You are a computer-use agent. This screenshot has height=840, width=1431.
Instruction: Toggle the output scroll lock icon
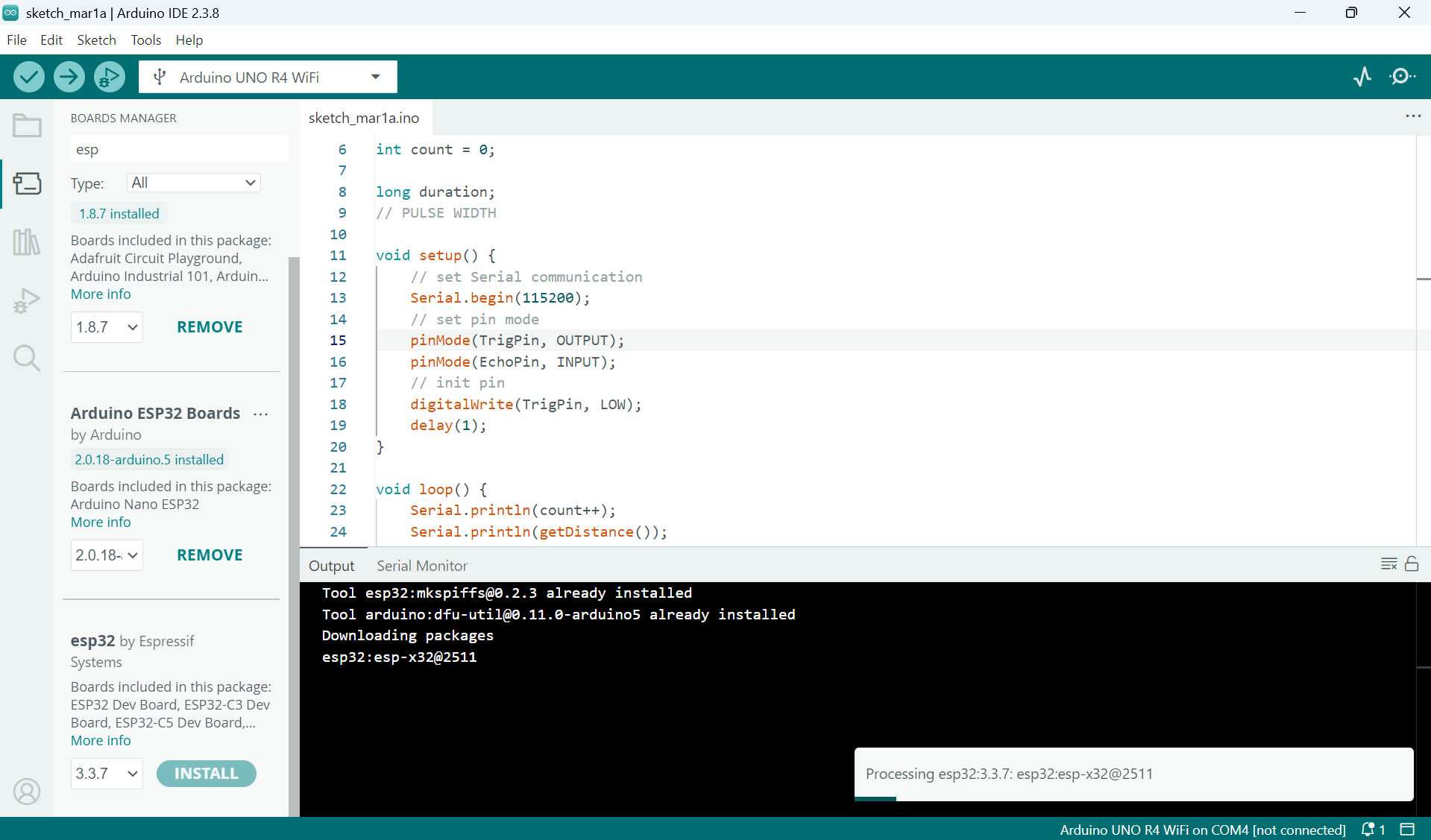click(1412, 564)
